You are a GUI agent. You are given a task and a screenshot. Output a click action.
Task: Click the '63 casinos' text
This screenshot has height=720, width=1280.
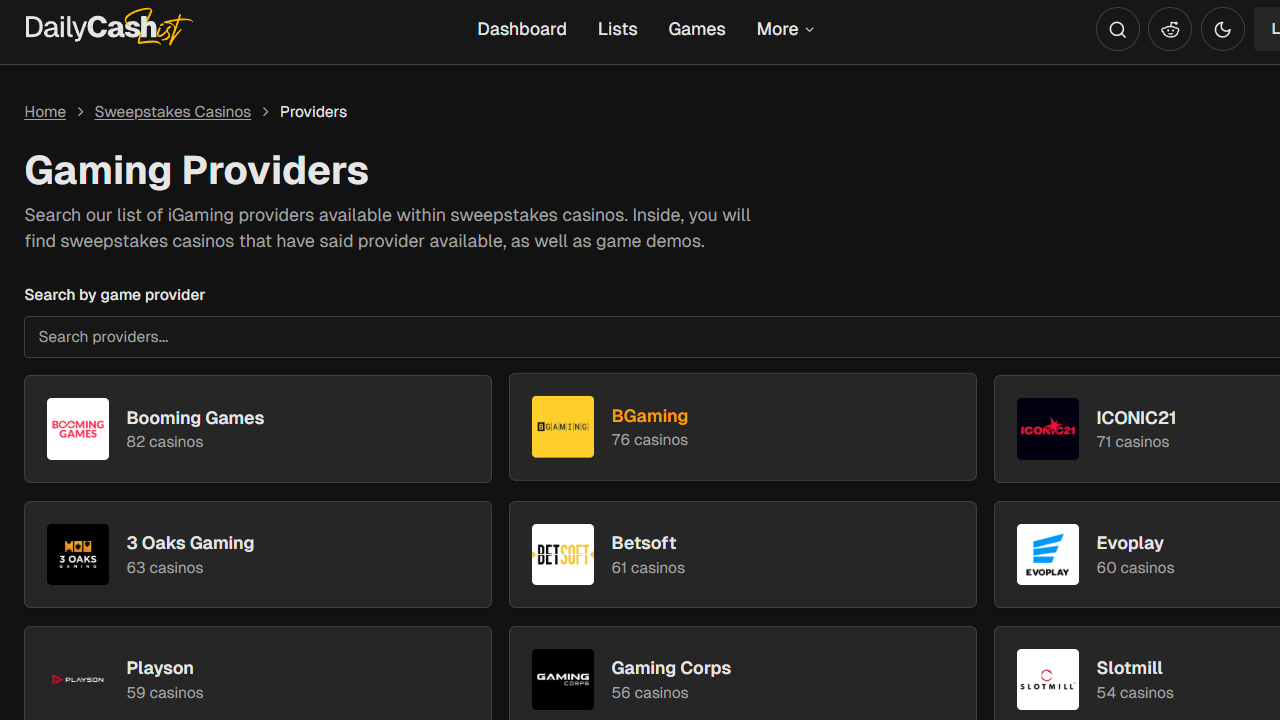165,568
